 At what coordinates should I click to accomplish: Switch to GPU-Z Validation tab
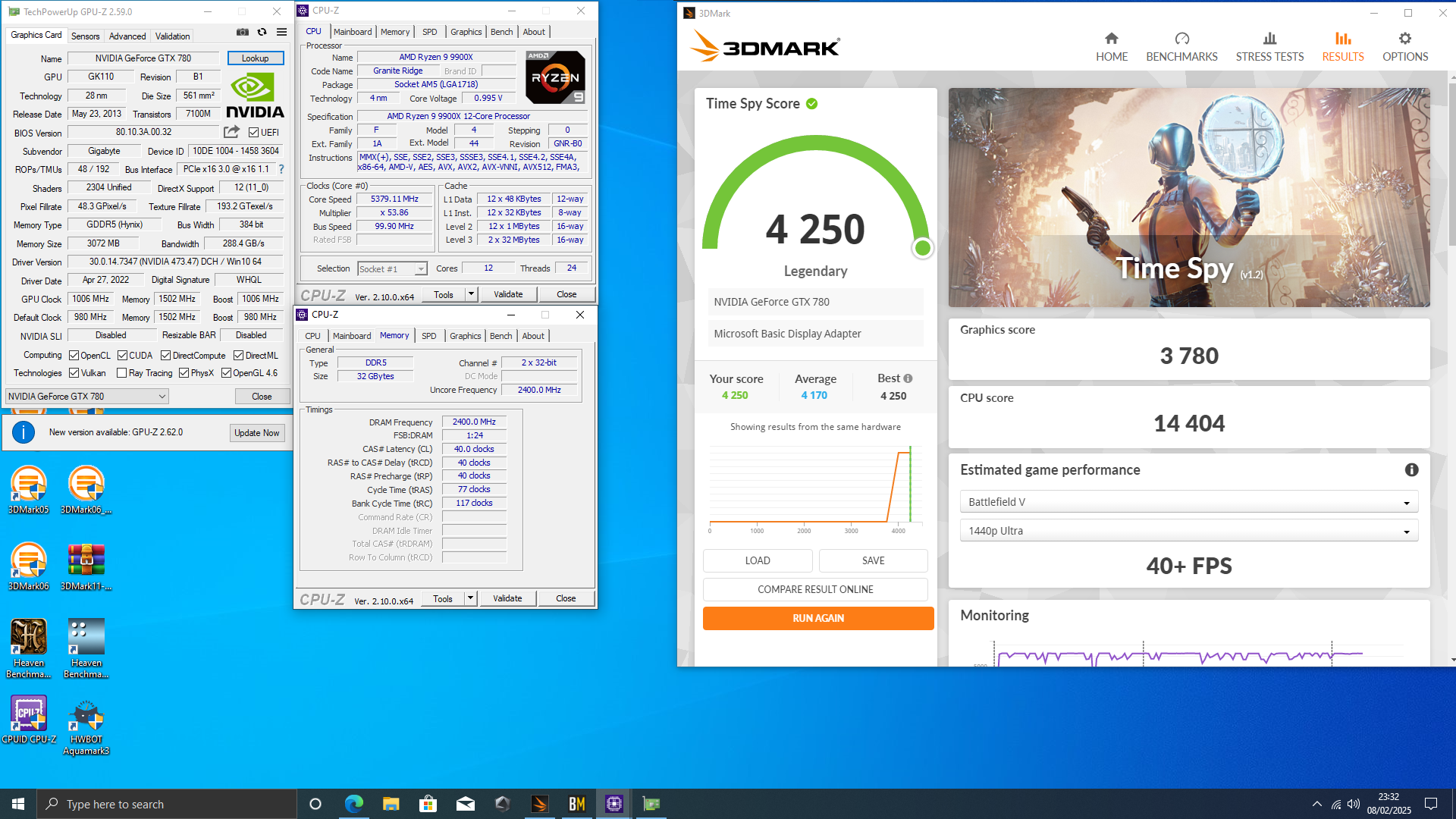172,36
